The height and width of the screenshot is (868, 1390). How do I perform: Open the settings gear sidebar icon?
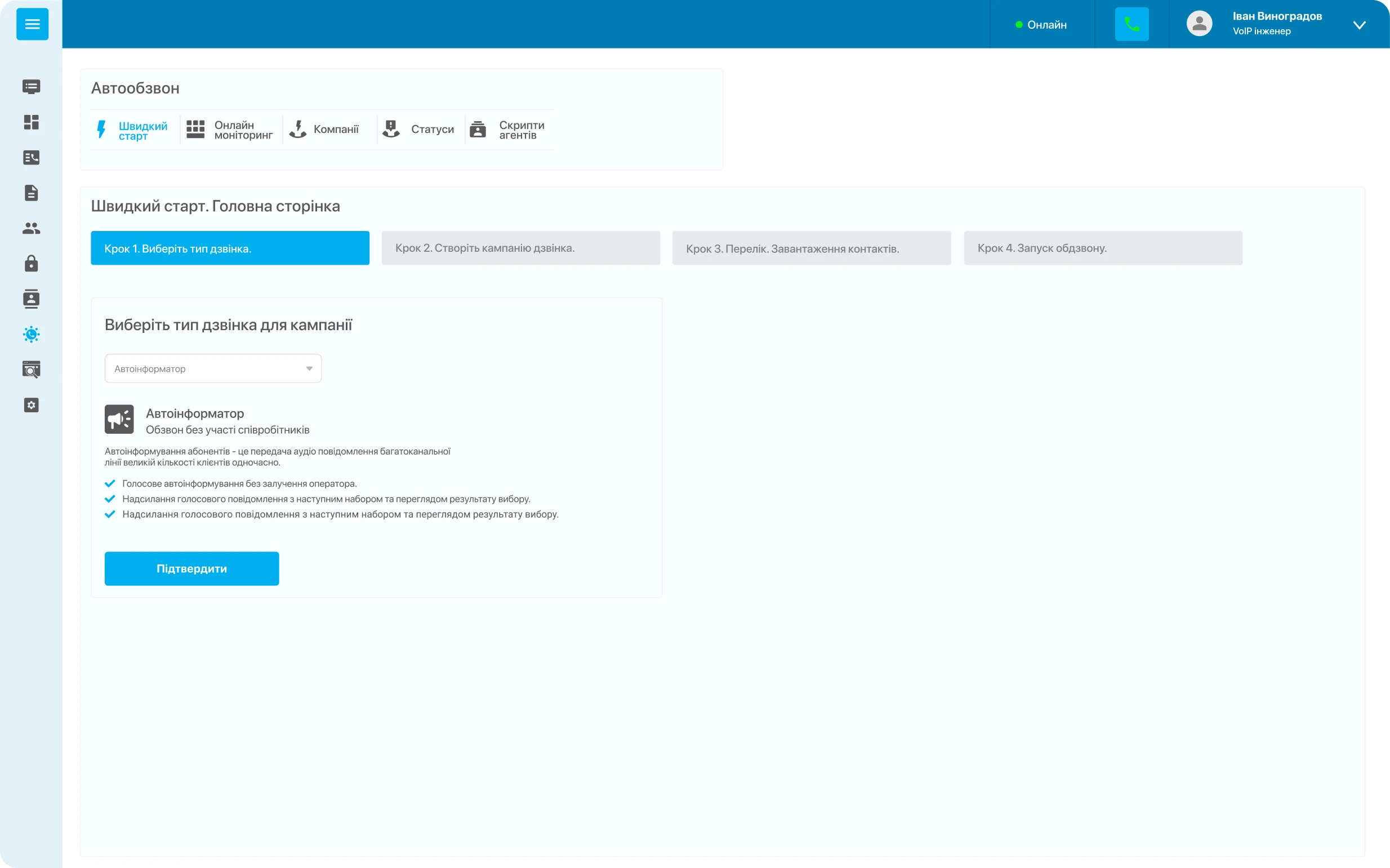coord(32,406)
